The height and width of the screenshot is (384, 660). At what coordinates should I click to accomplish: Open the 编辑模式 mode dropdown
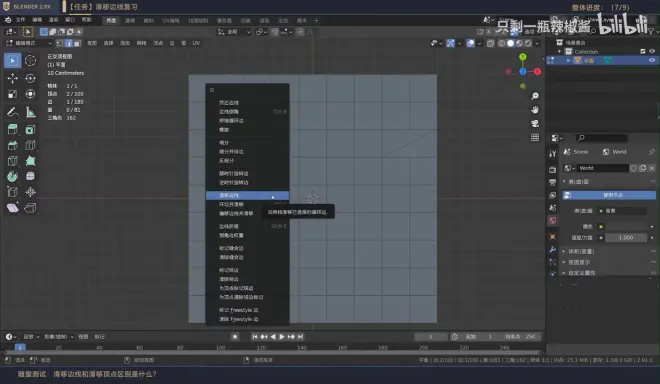pos(29,43)
